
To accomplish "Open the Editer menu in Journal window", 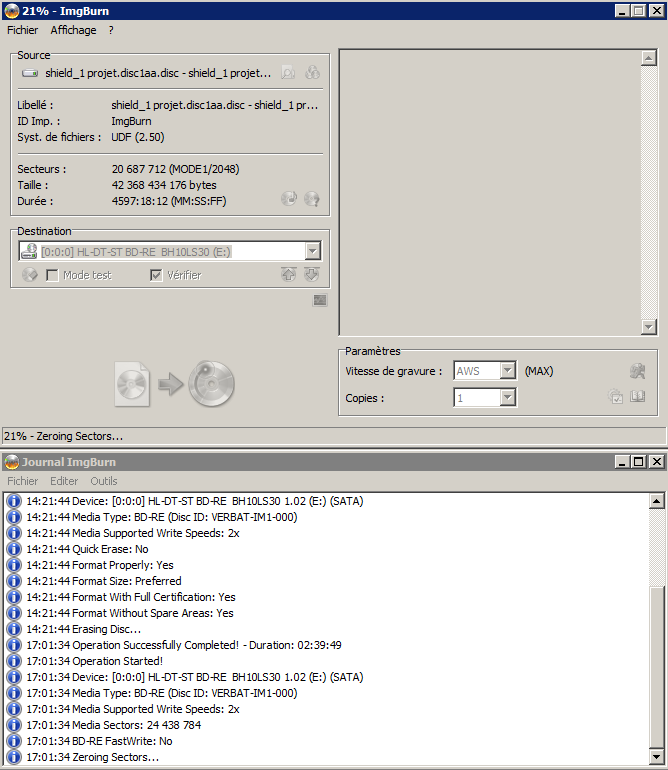I will coord(64,481).
